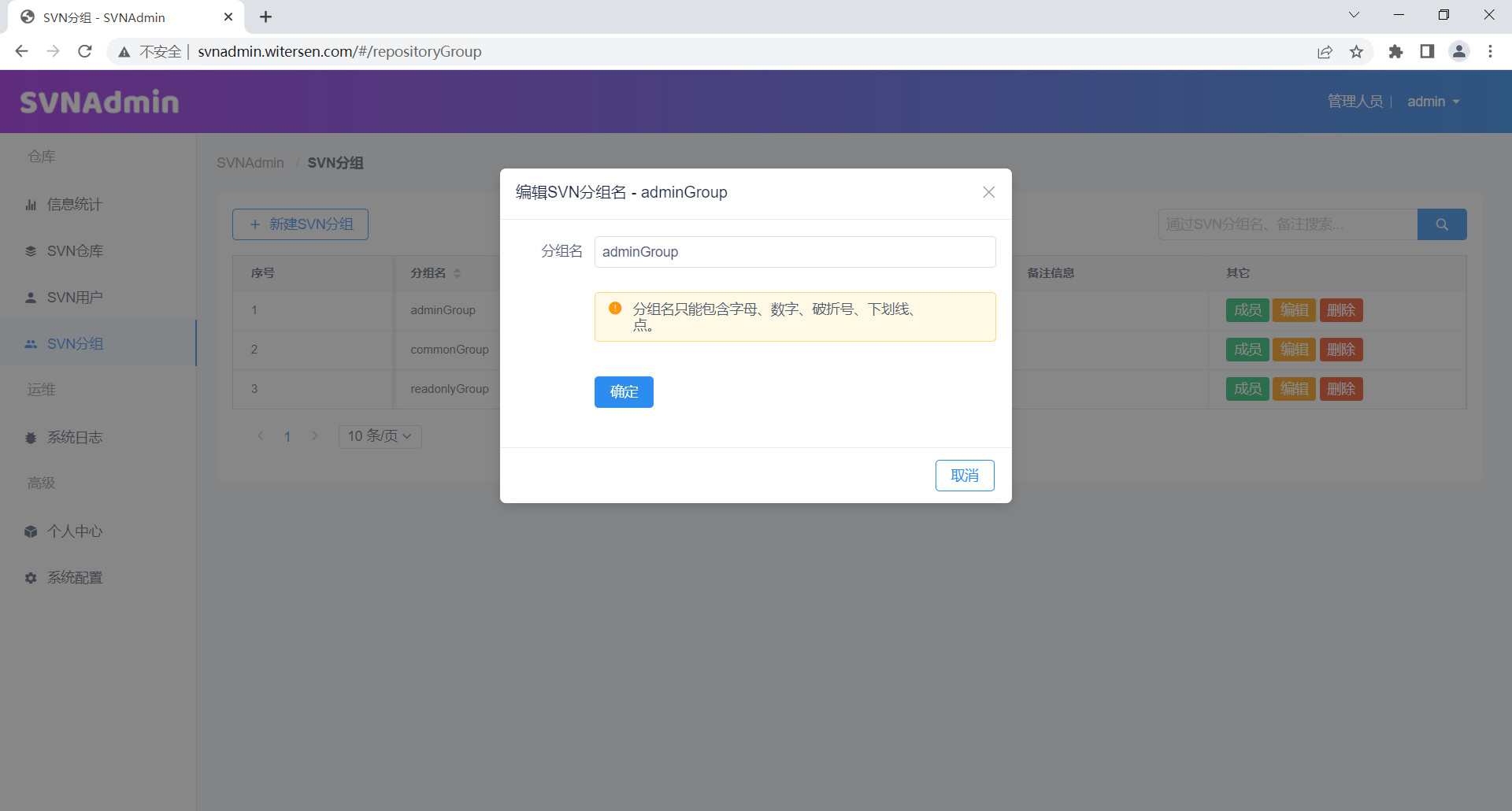Click the share page icon

pos(1325,51)
